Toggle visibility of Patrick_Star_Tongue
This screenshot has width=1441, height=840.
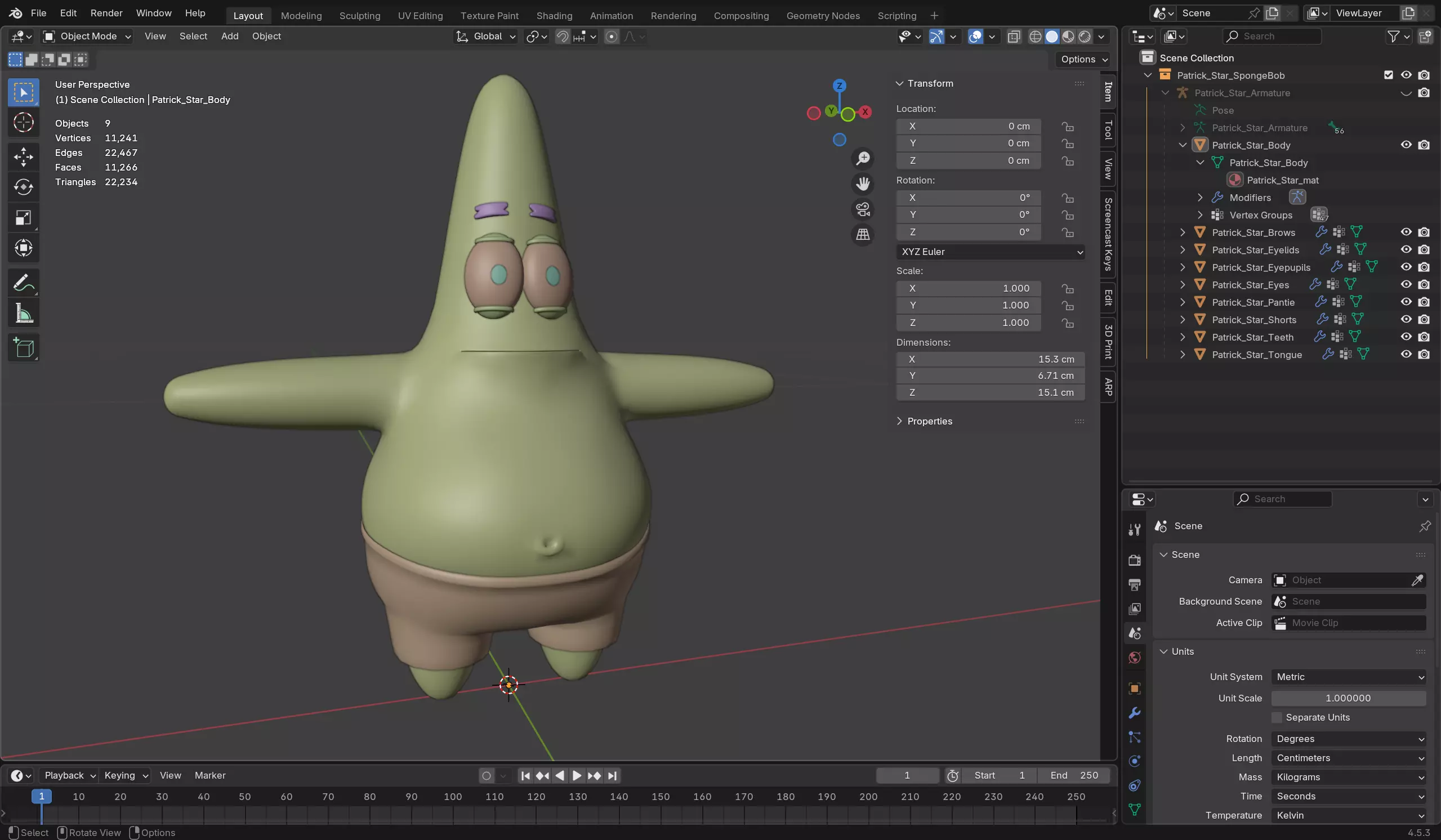click(1406, 355)
